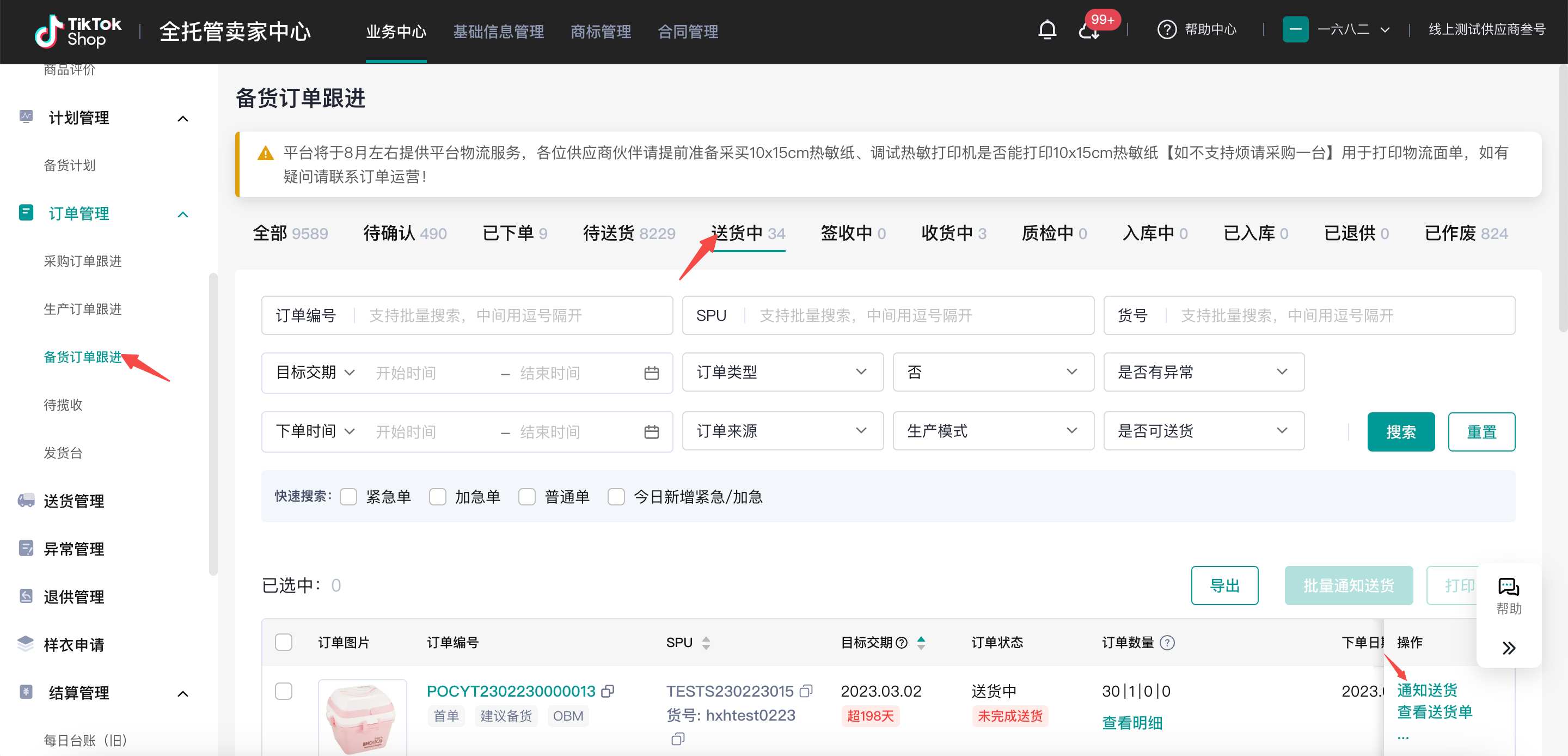Screen dimensions: 1568x756
Task: Click the 计划管理 sidebar icon
Action: (26, 117)
